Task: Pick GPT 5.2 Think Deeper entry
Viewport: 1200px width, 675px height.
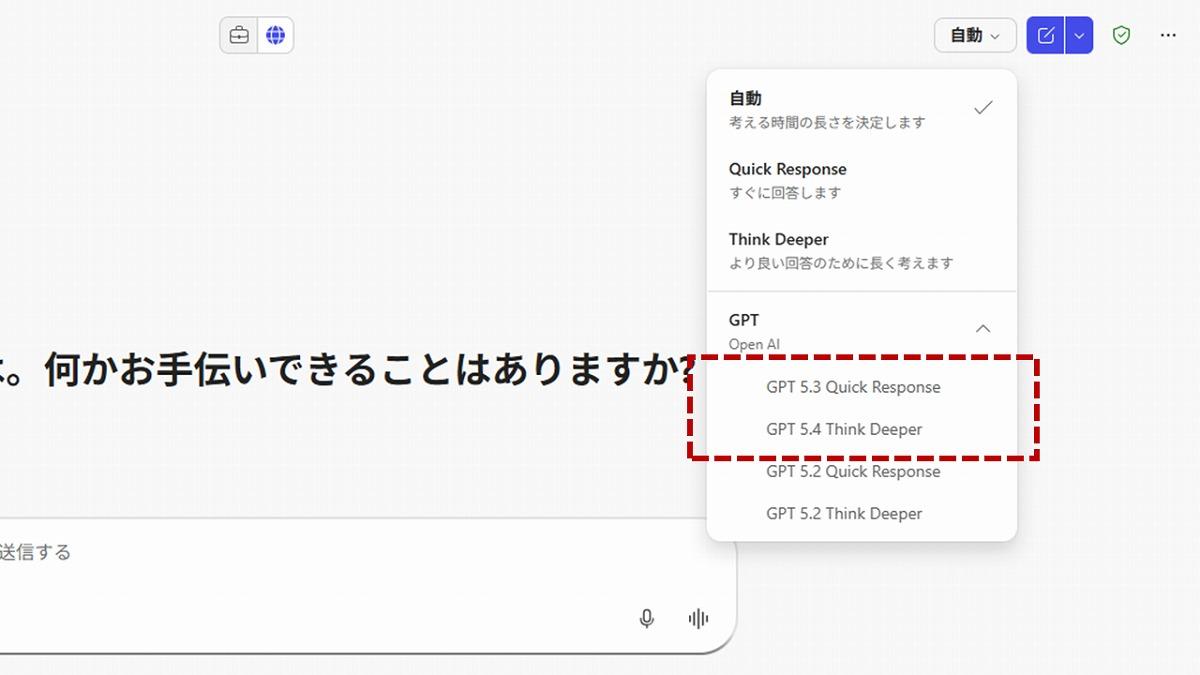Action: point(844,513)
